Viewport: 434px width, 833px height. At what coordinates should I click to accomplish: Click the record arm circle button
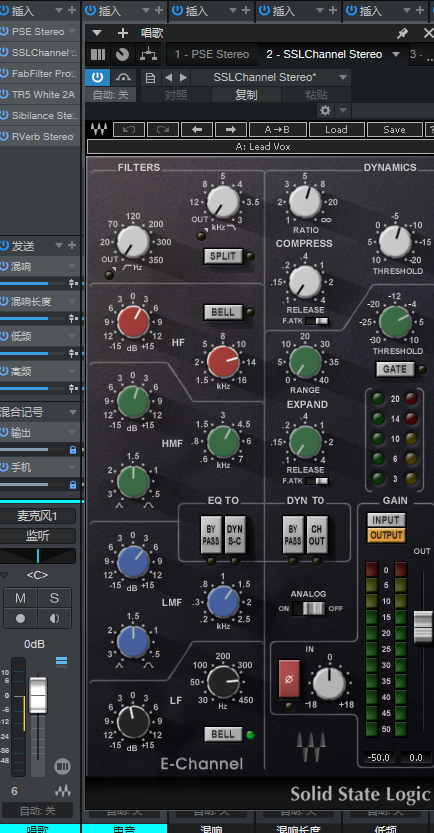pyautogui.click(x=20, y=618)
